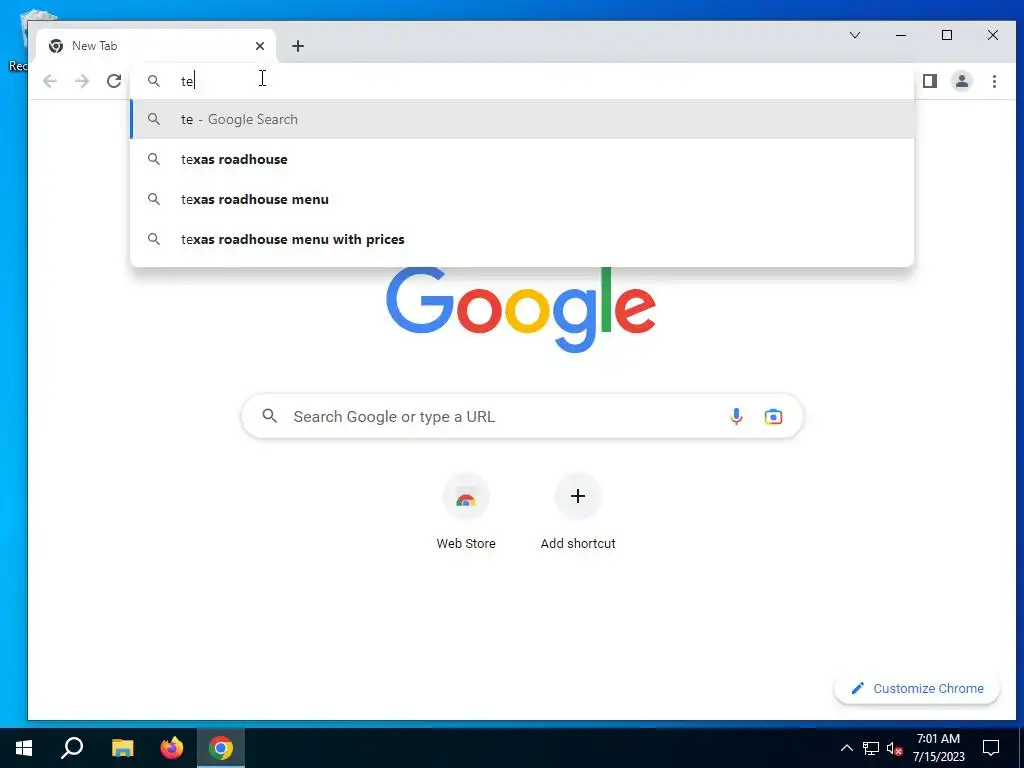This screenshot has height=768, width=1024.
Task: Launch Firefox from the taskbar
Action: tap(172, 748)
